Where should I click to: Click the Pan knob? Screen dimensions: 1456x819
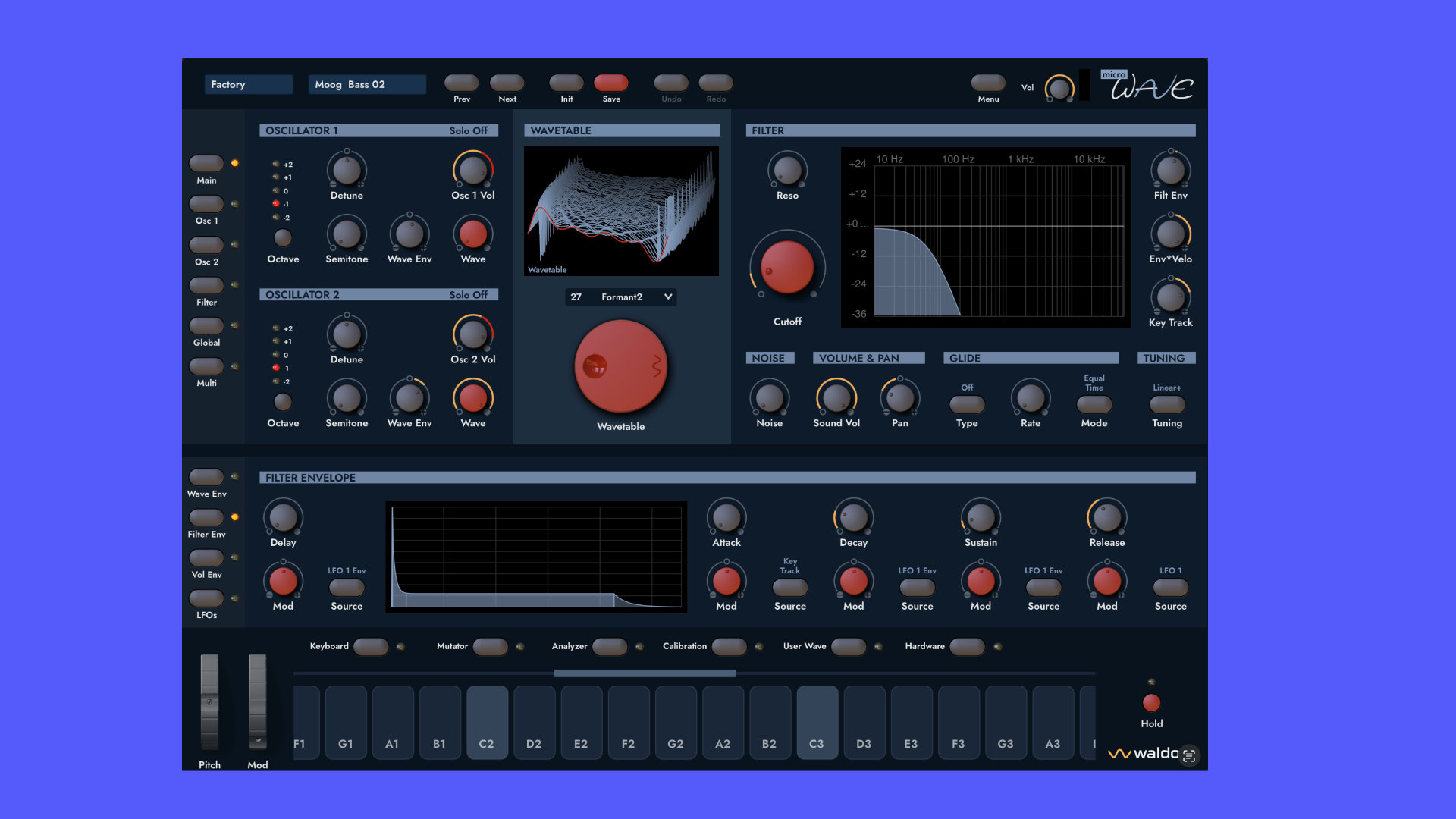(x=900, y=397)
